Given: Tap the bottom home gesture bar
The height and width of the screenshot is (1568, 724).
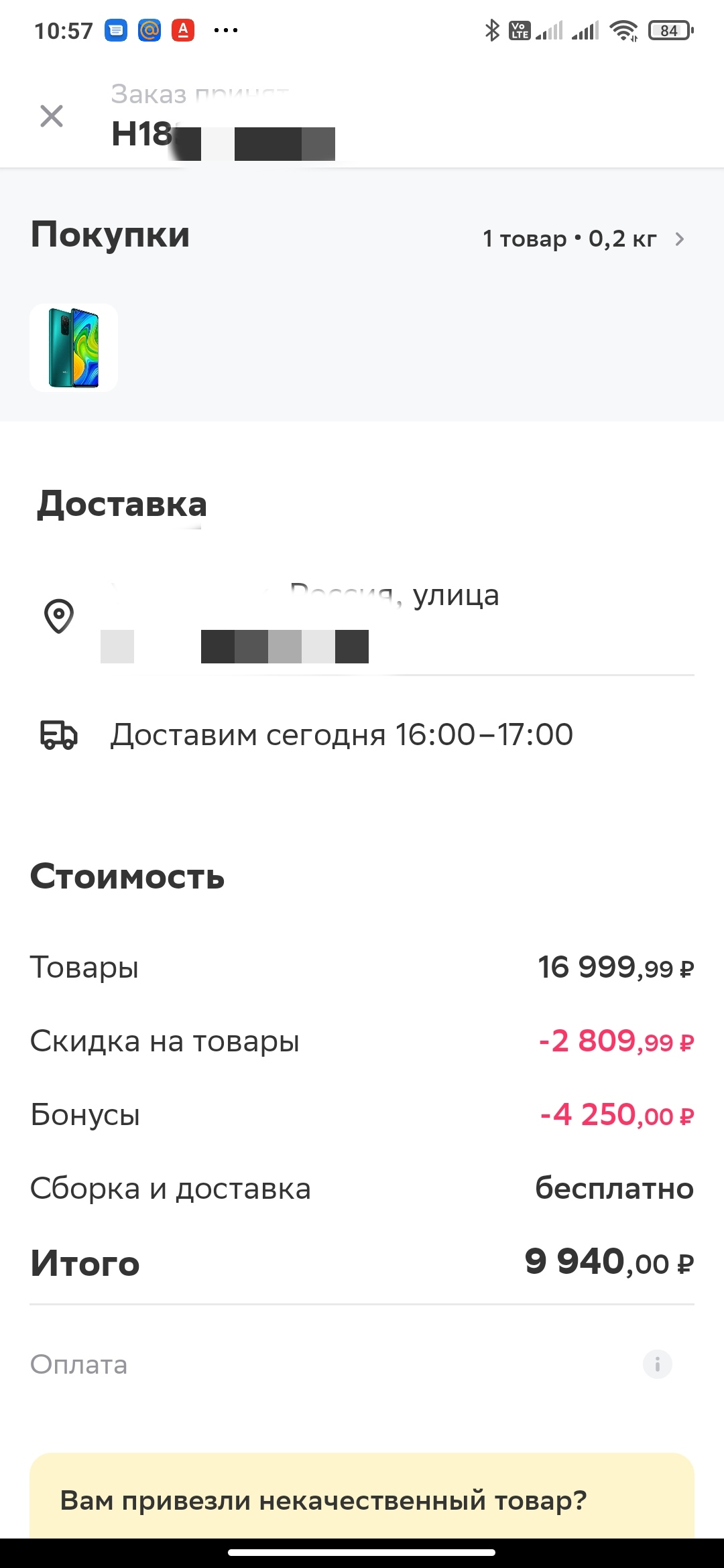Looking at the screenshot, I should point(362,1552).
